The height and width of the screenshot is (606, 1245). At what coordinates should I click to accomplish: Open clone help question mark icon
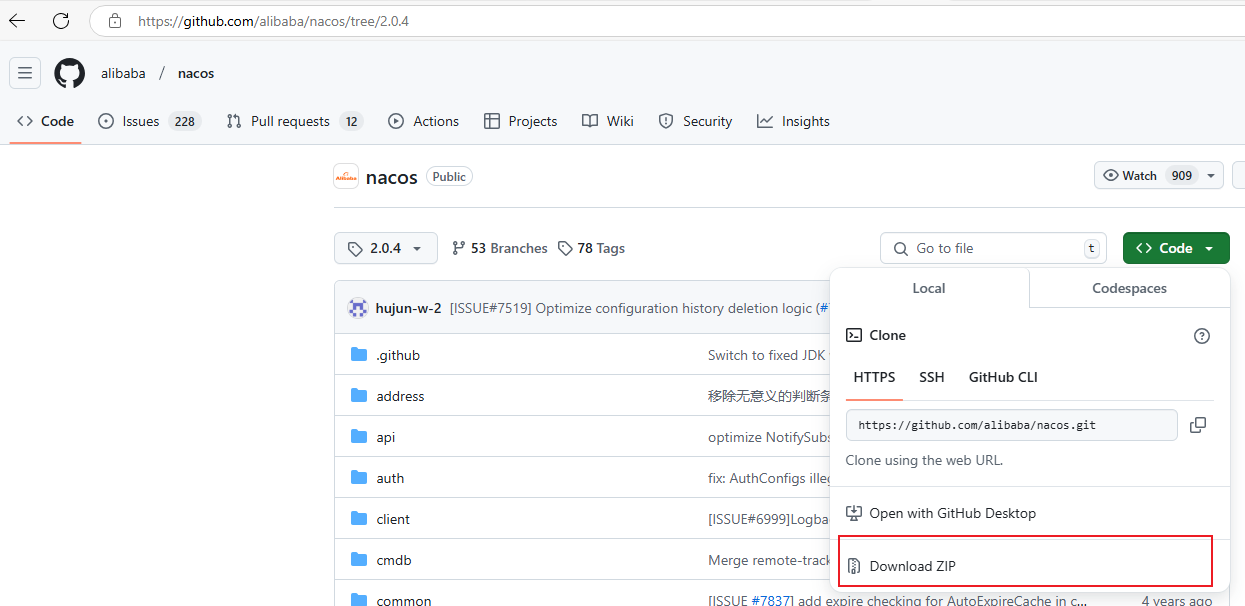pyautogui.click(x=1202, y=336)
